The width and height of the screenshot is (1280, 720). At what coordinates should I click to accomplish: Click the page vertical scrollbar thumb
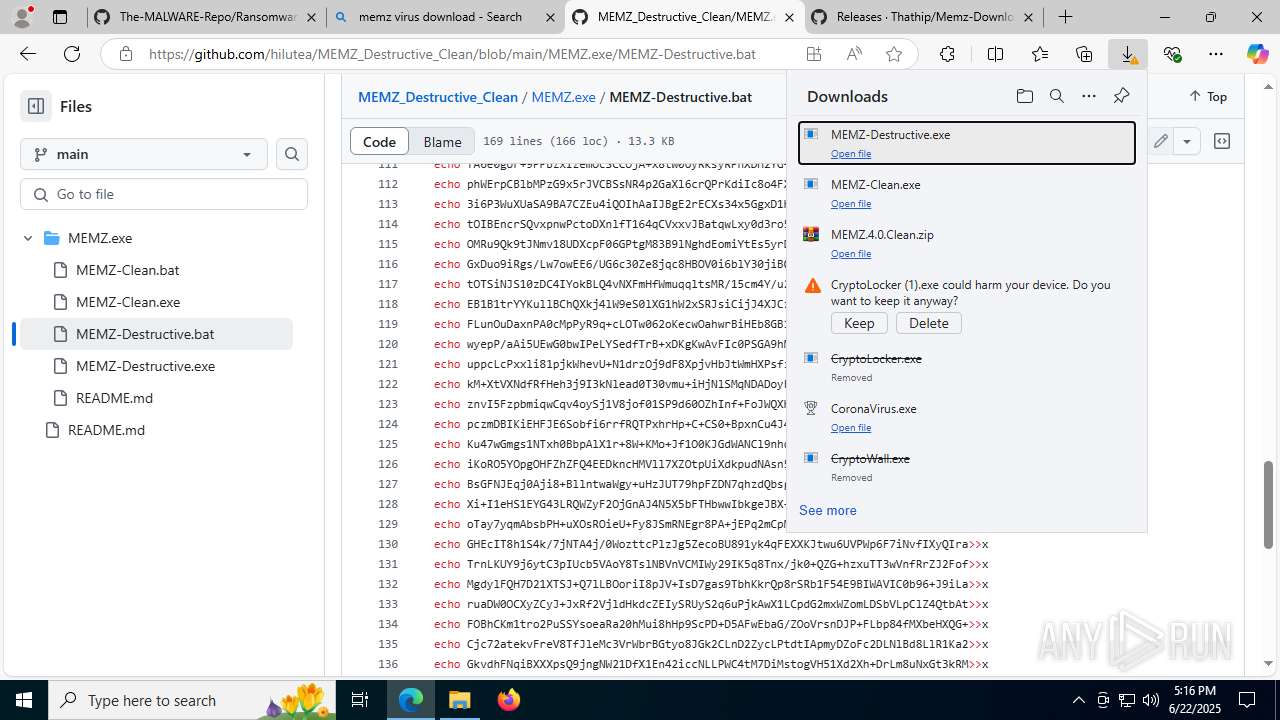[x=1269, y=505]
